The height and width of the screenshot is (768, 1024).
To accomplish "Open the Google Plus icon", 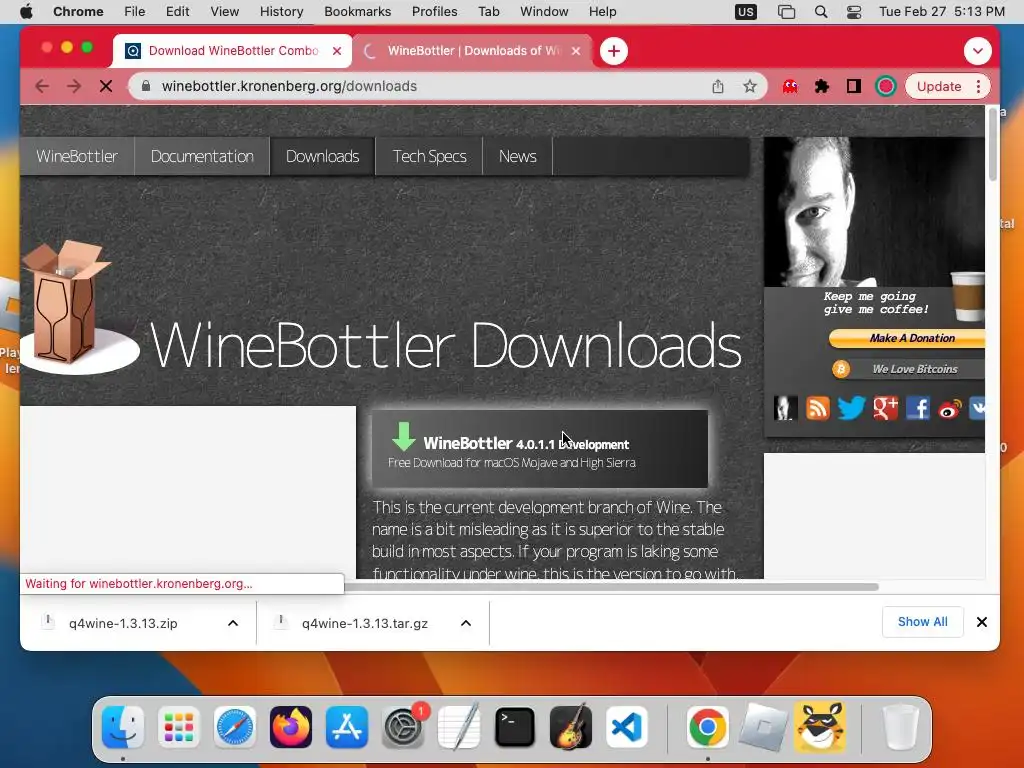I will (x=886, y=408).
